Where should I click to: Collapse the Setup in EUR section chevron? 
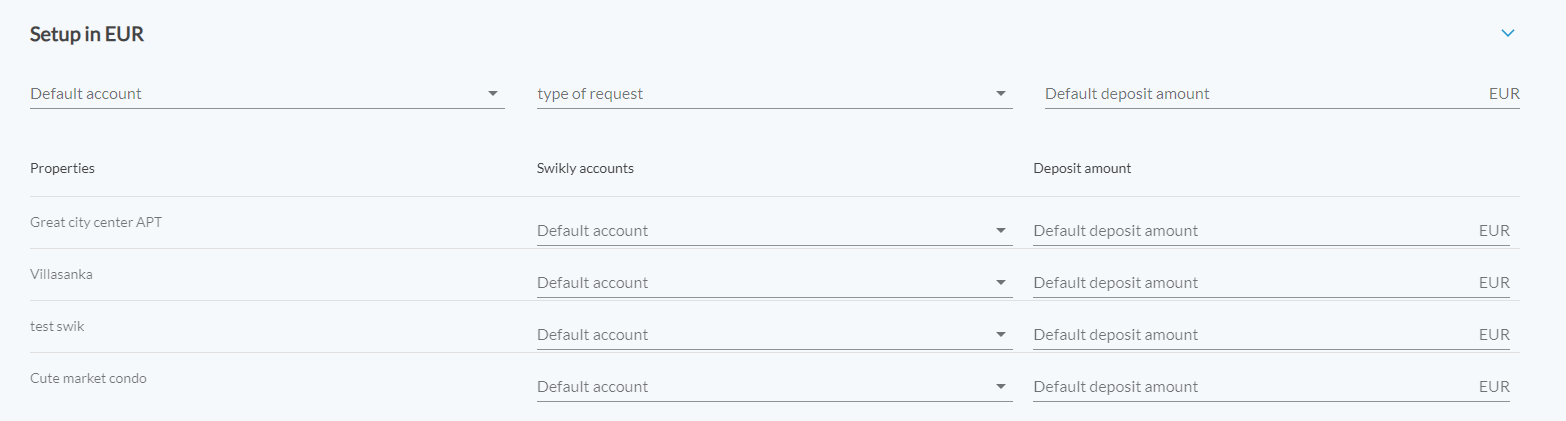click(1508, 33)
